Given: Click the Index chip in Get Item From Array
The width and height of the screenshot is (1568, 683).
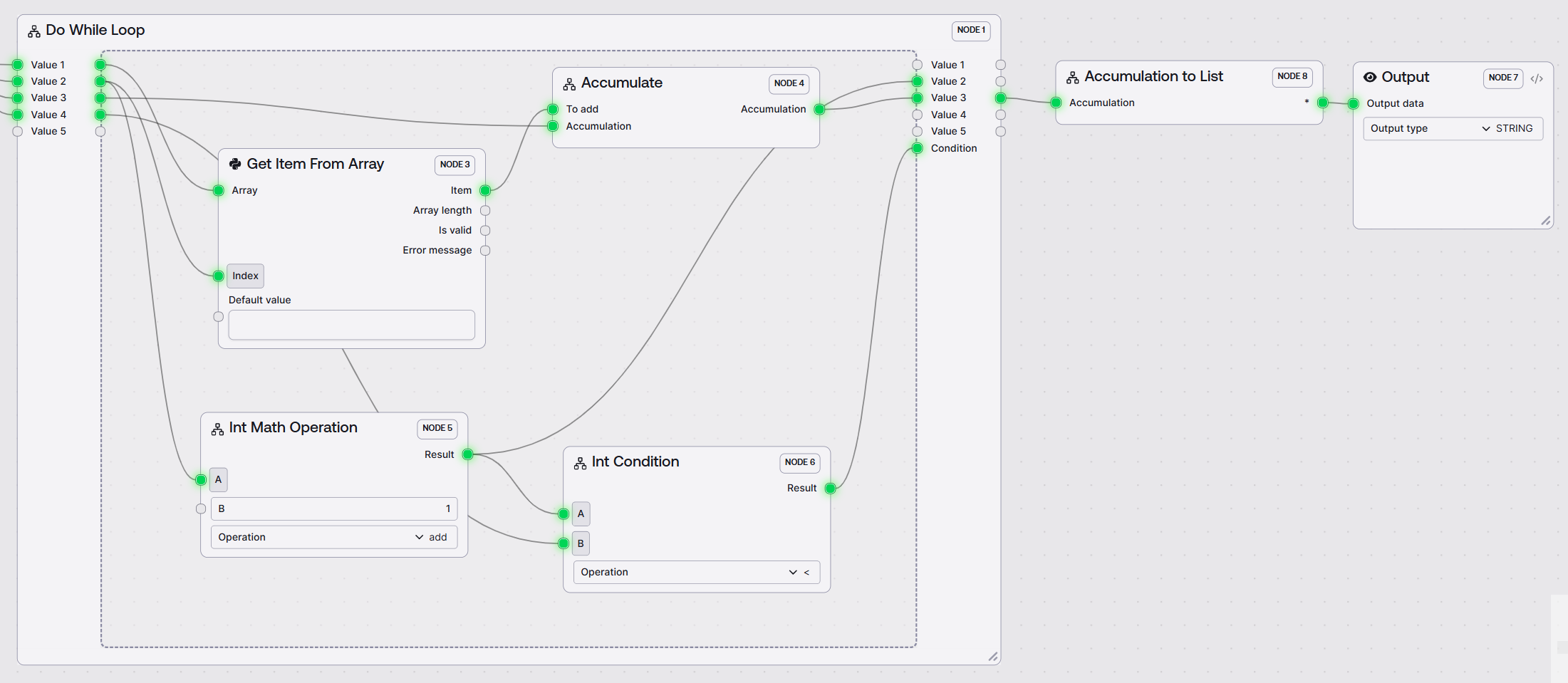Looking at the screenshot, I should click(x=245, y=276).
